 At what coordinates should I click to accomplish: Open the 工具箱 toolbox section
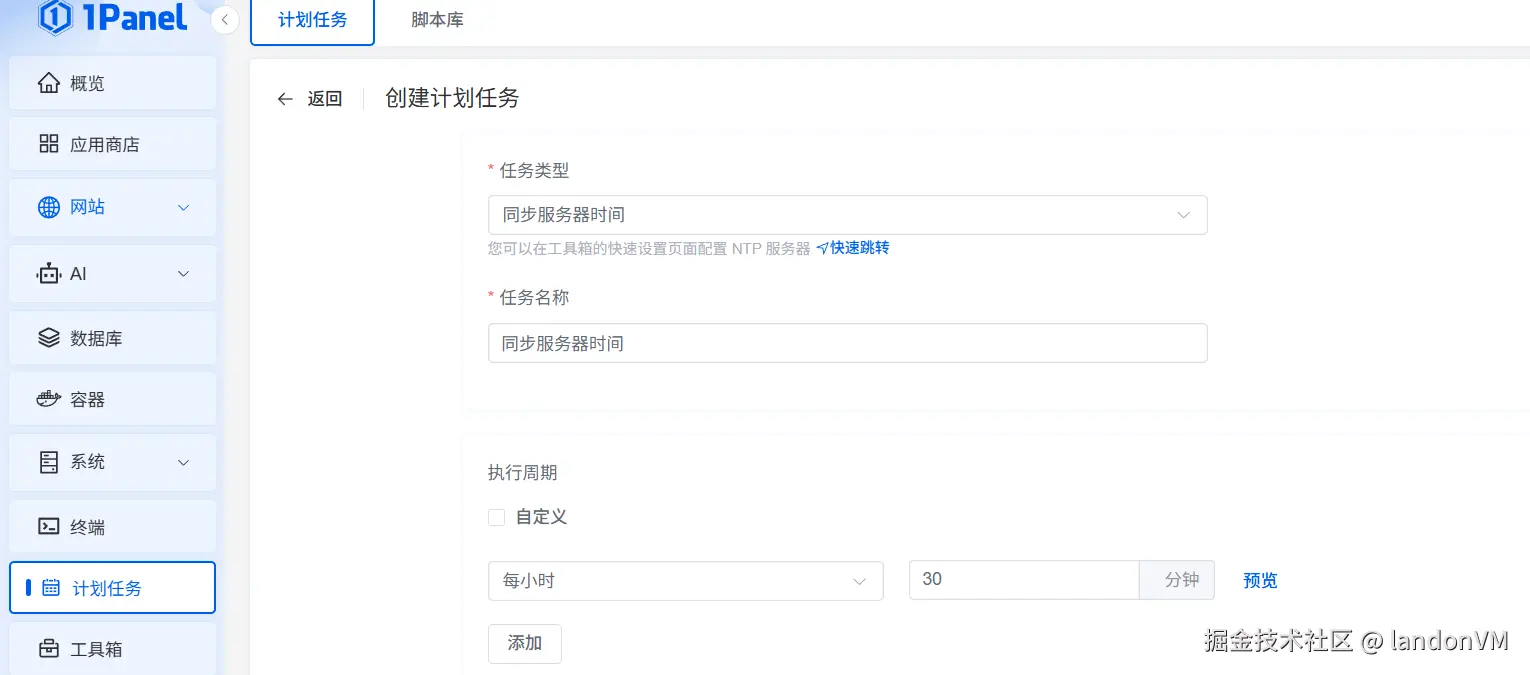click(48, 648)
